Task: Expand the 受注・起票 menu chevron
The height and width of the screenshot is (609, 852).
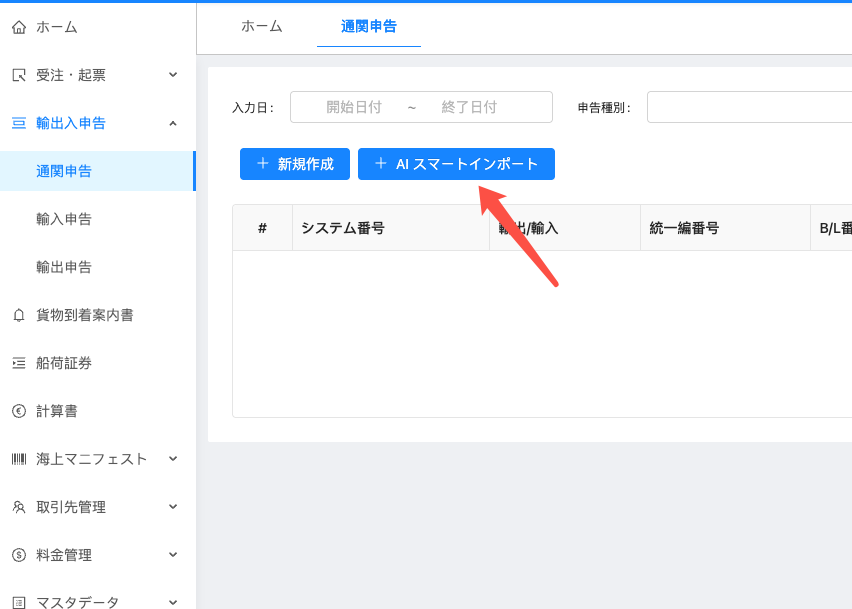Action: [x=173, y=75]
